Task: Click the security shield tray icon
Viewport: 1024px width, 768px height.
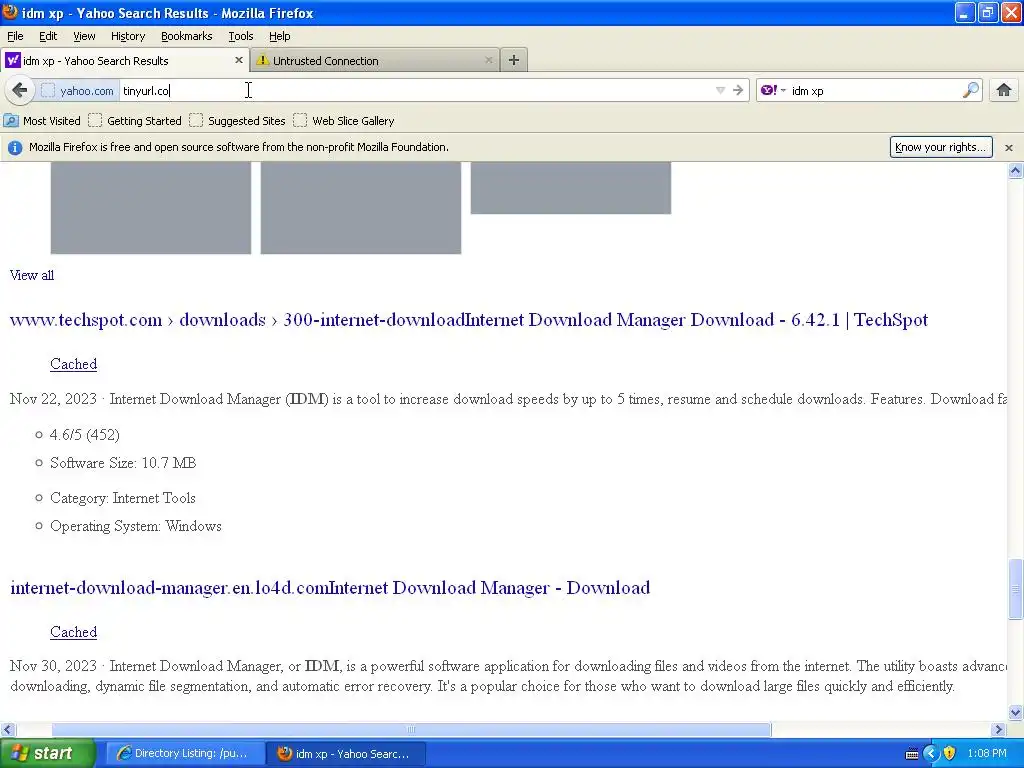Action: (949, 753)
